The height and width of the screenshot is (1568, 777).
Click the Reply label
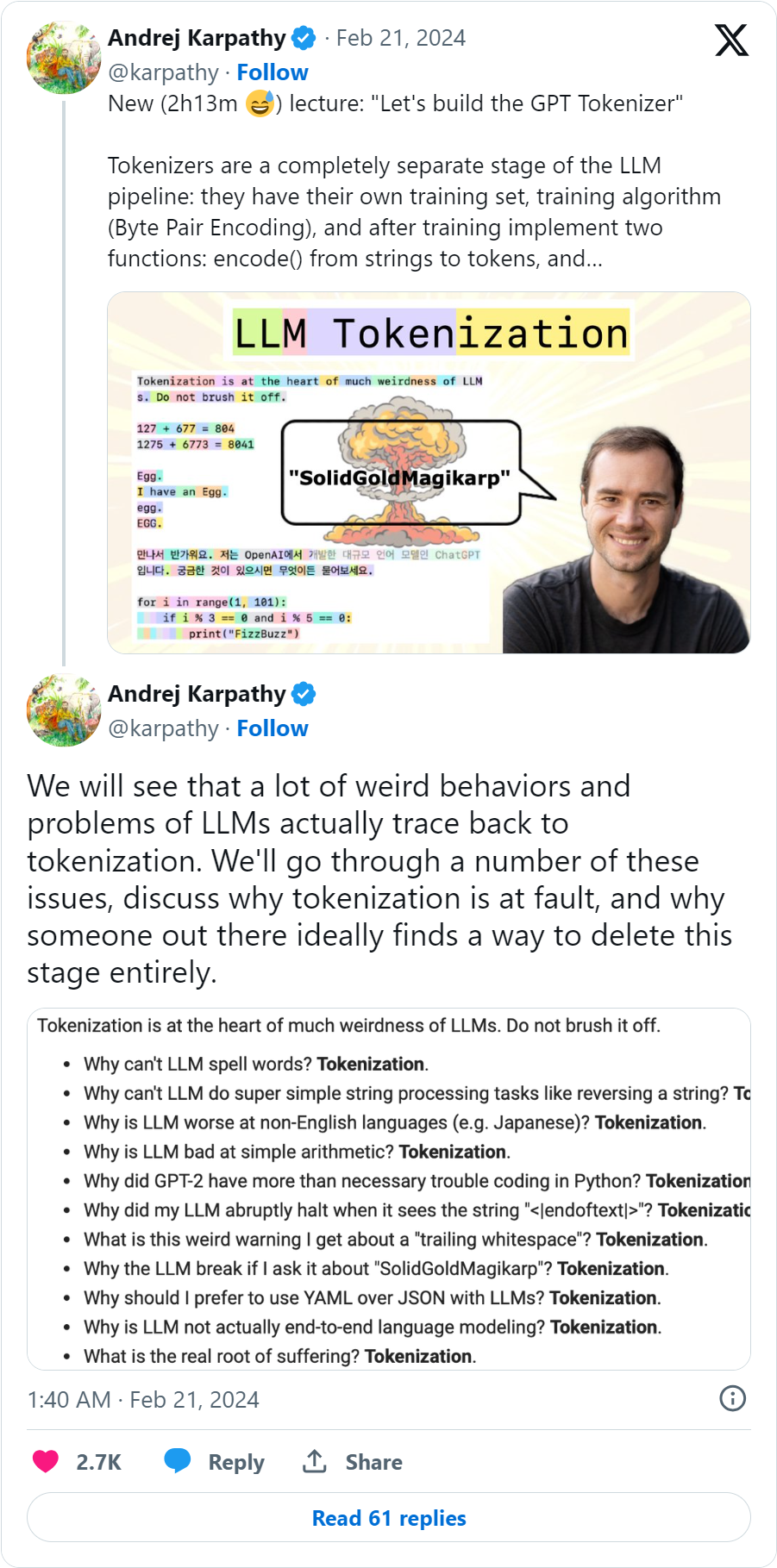point(236,1462)
